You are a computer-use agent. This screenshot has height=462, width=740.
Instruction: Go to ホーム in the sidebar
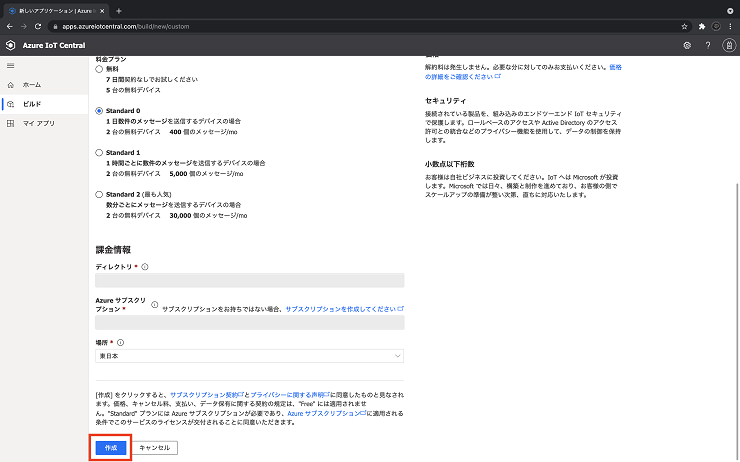[44, 85]
